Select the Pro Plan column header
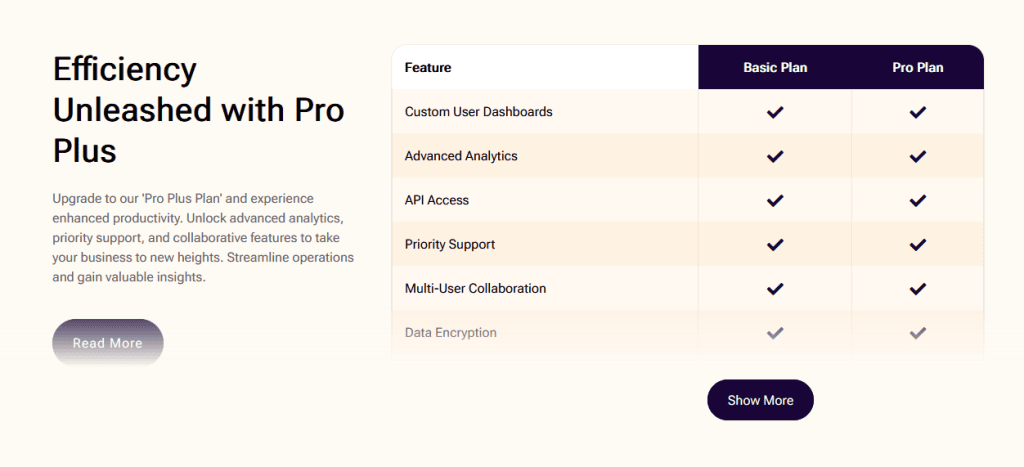Screen dimensions: 1024x467 coord(918,68)
